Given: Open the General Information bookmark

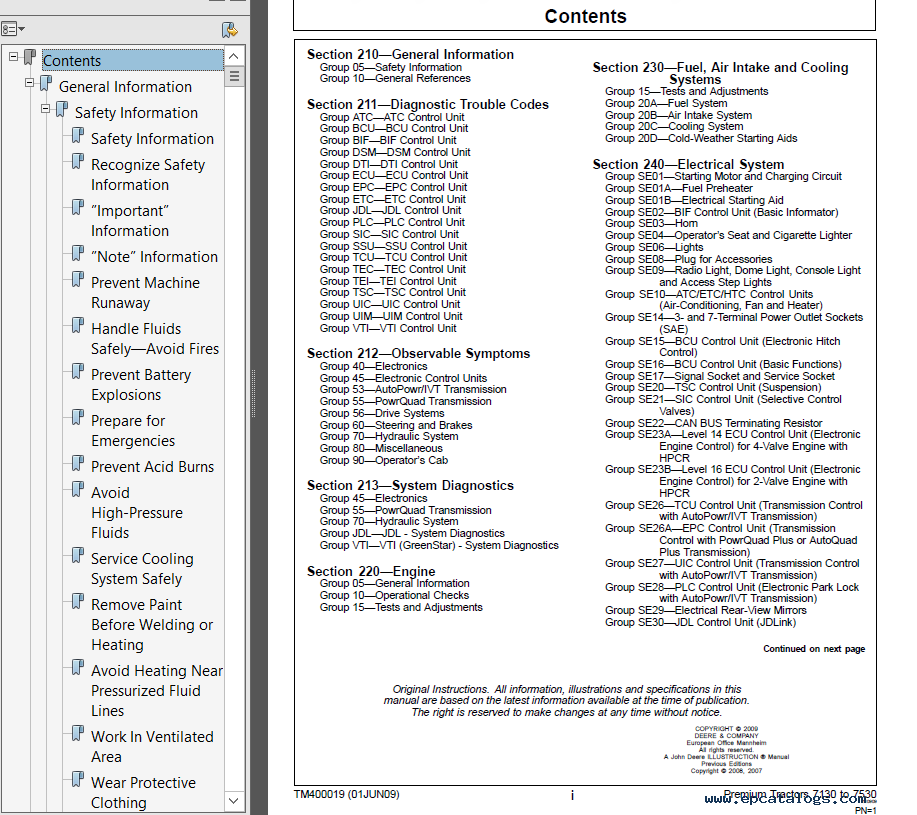Looking at the screenshot, I should pyautogui.click(x=125, y=87).
